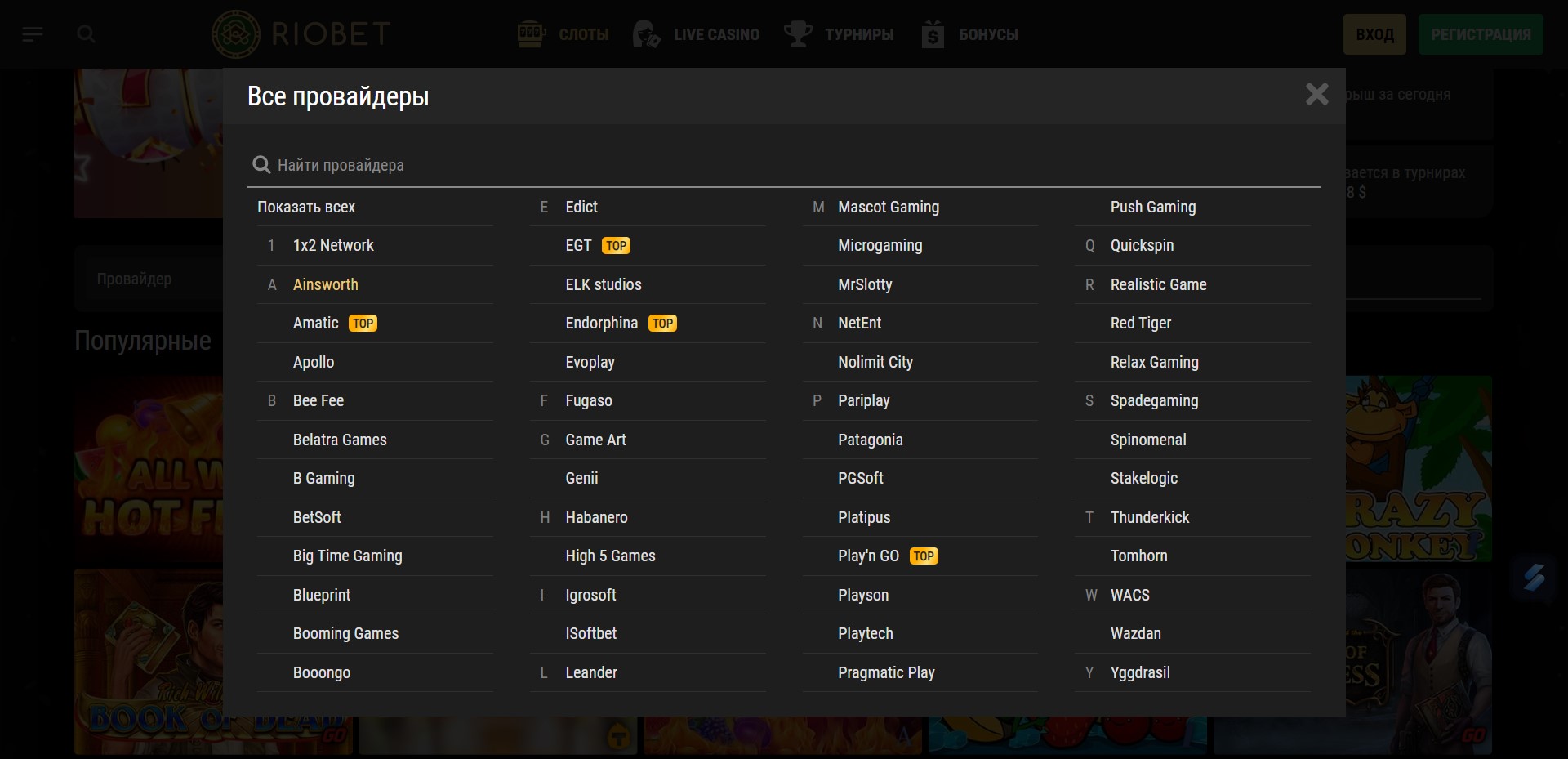This screenshot has height=759, width=1568.
Task: Select ELK studios provider
Action: [604, 284]
